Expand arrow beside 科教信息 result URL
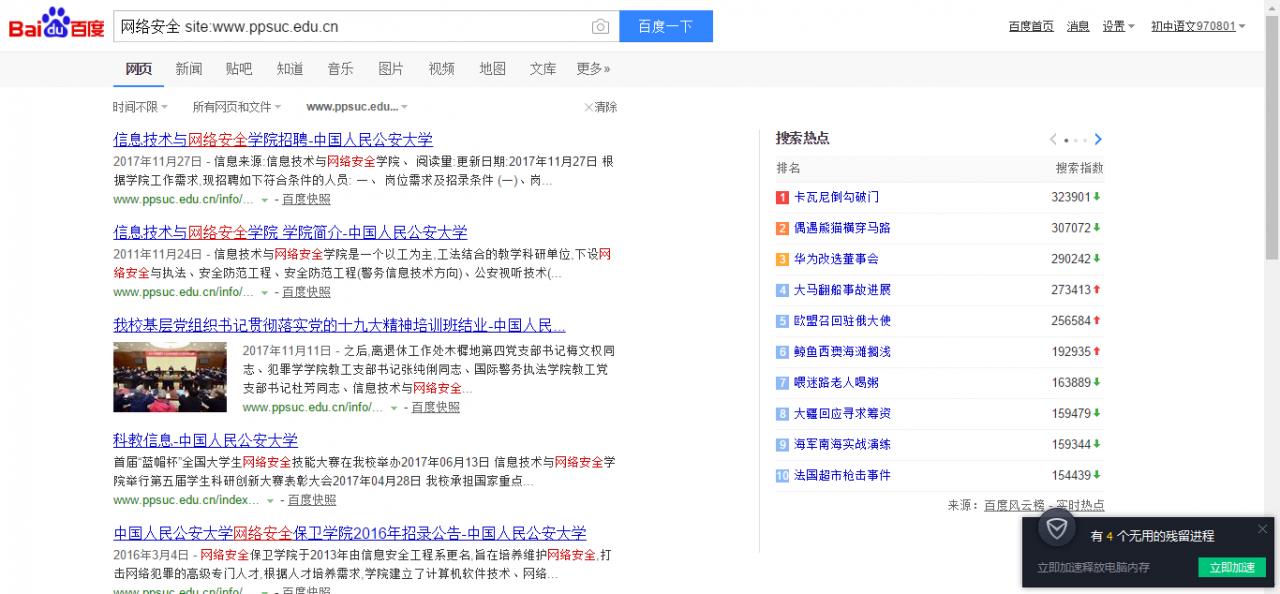The height and width of the screenshot is (594, 1280). click(271, 500)
